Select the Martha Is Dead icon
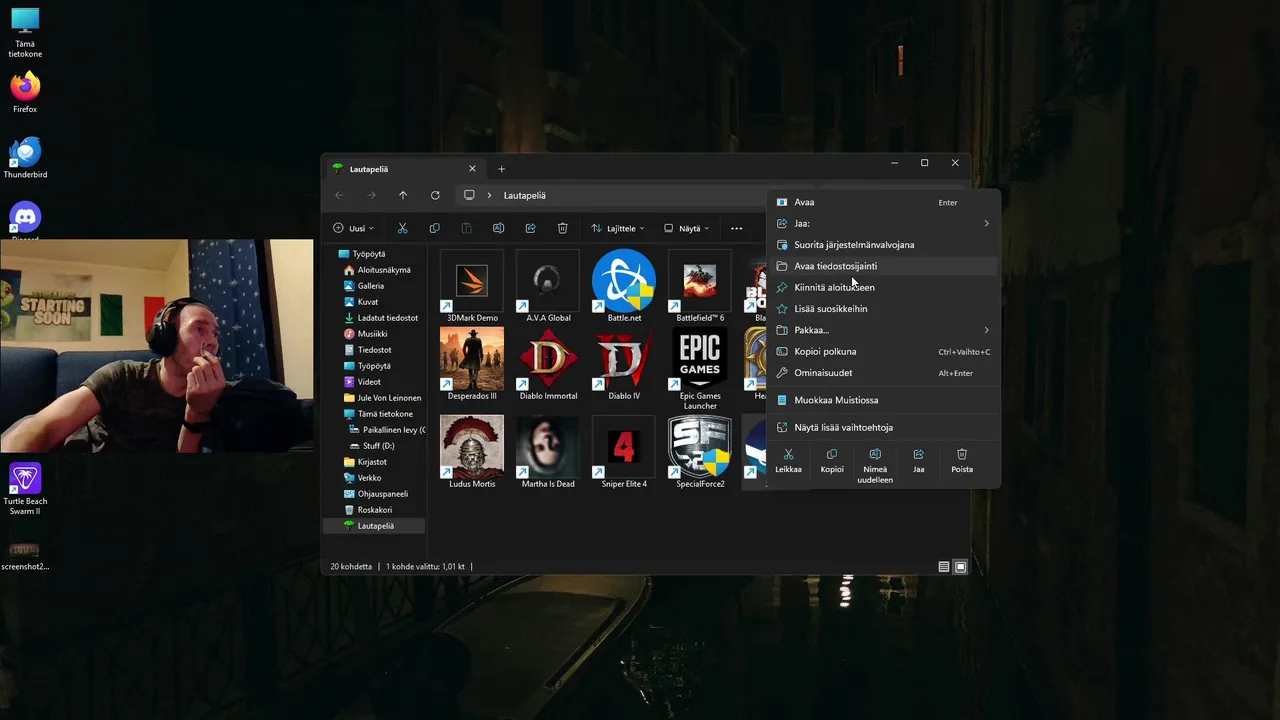The image size is (1280, 720). pyautogui.click(x=548, y=447)
